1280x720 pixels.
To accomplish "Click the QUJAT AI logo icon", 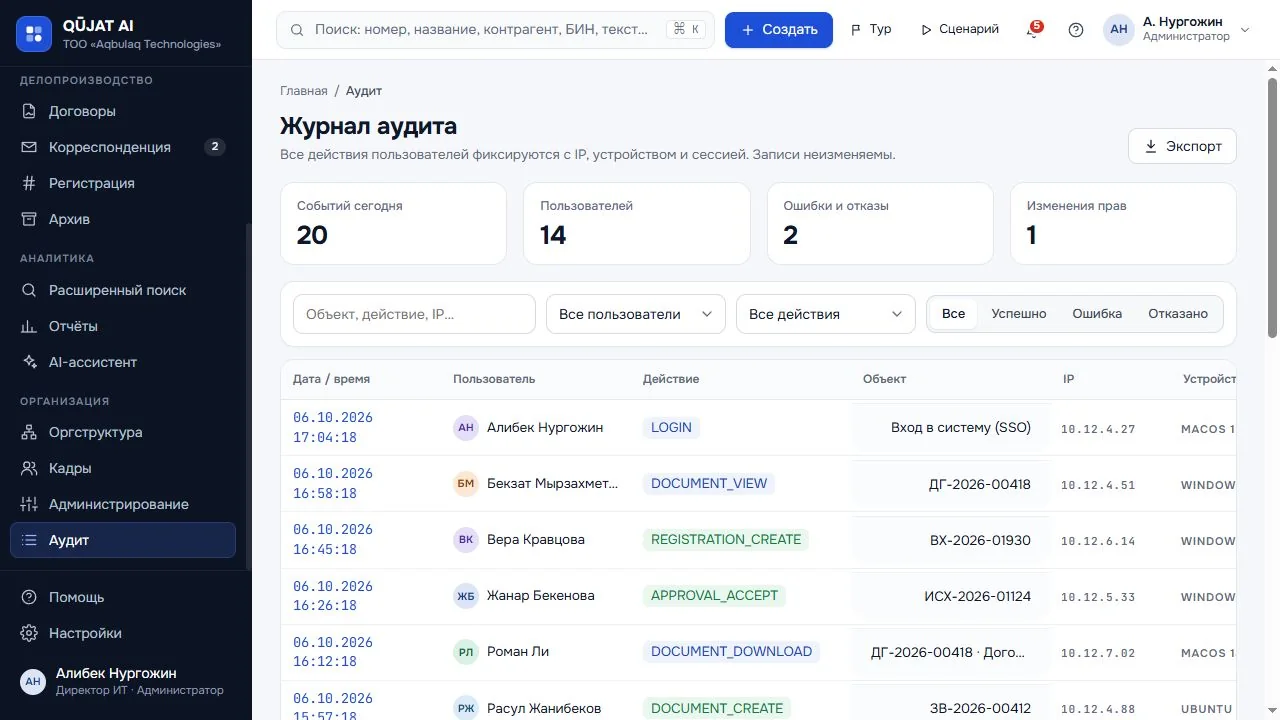I will (34, 34).
